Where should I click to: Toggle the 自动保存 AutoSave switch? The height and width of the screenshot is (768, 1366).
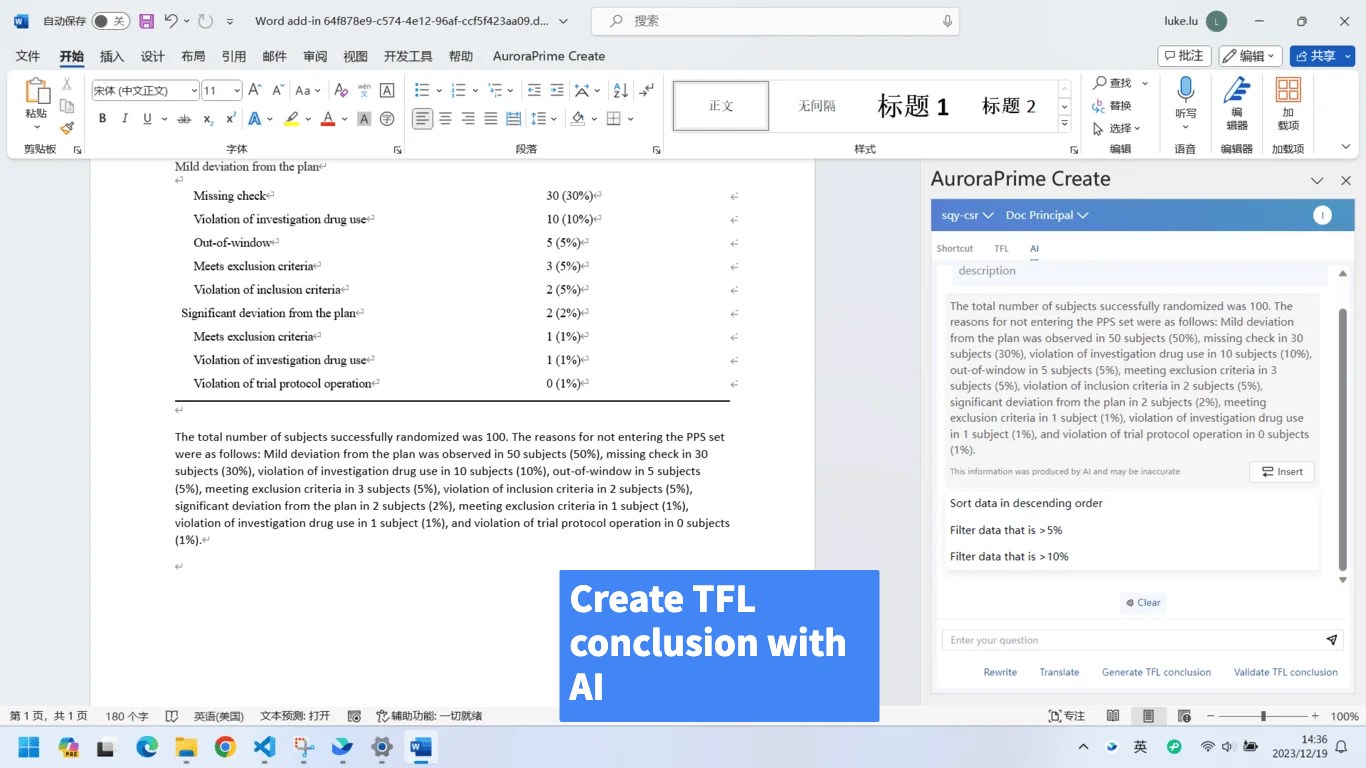[110, 21]
